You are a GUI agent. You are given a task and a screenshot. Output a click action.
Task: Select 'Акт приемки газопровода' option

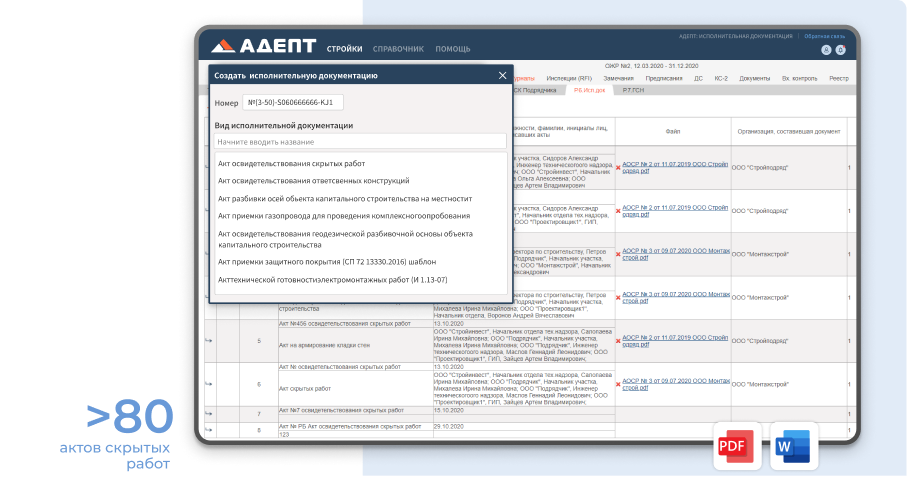point(344,216)
